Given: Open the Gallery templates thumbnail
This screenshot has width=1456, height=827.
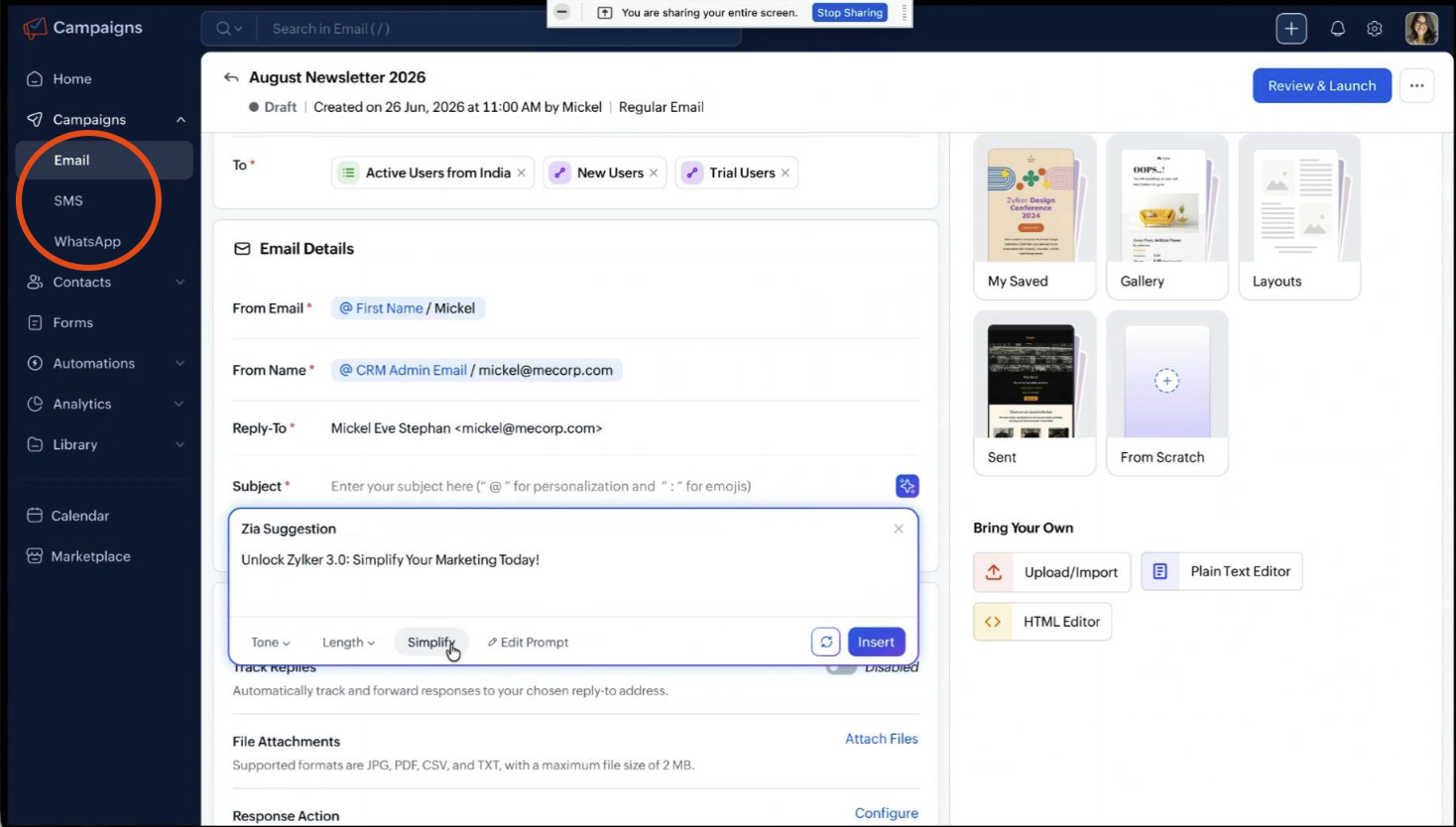Looking at the screenshot, I should point(1167,217).
